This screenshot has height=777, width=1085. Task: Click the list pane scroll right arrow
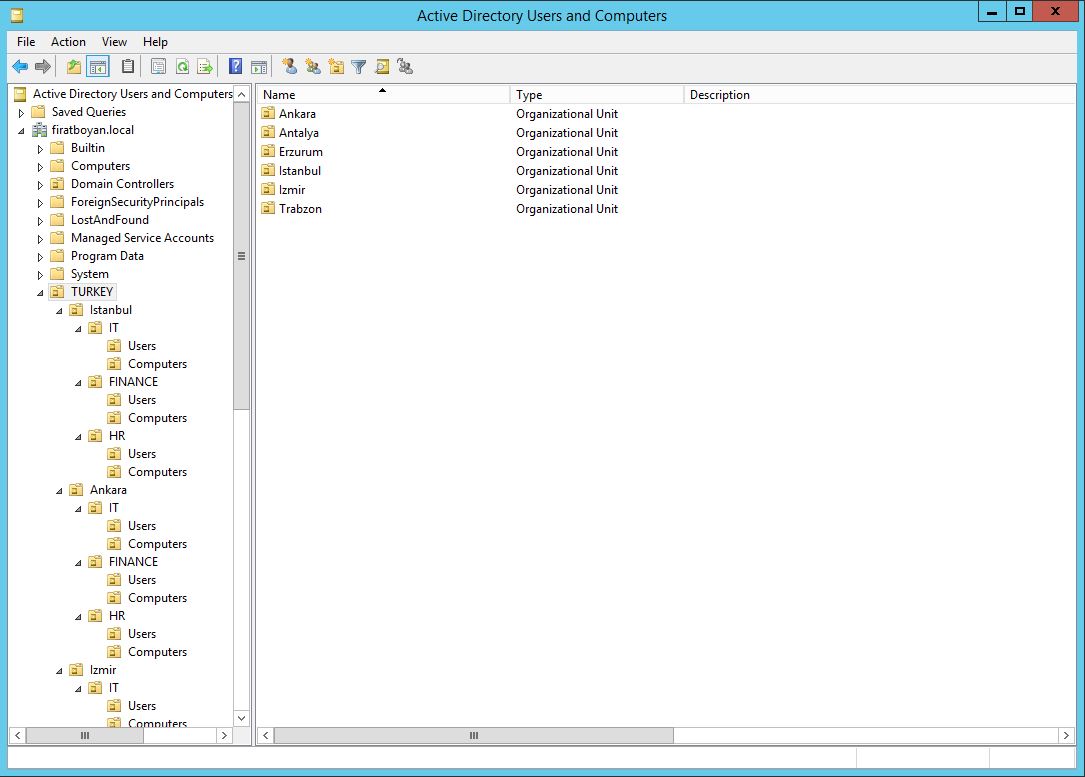[x=1066, y=735]
